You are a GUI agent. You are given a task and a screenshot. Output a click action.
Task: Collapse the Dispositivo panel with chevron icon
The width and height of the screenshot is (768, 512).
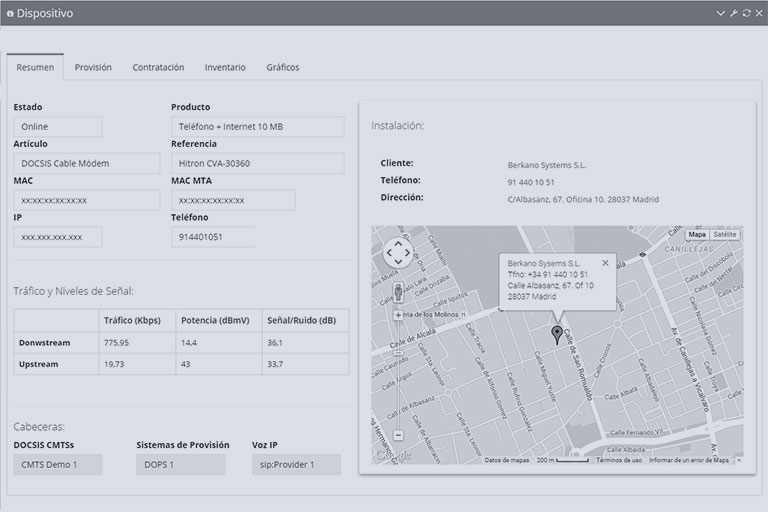pos(720,13)
